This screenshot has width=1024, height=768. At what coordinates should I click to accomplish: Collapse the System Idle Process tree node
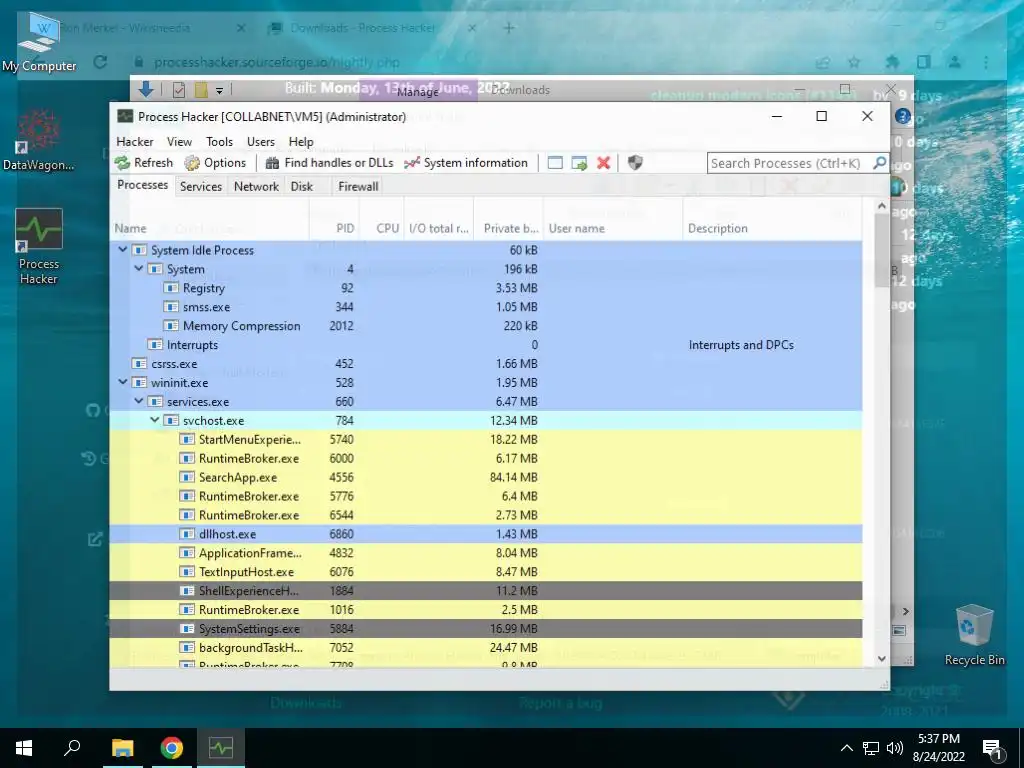122,249
